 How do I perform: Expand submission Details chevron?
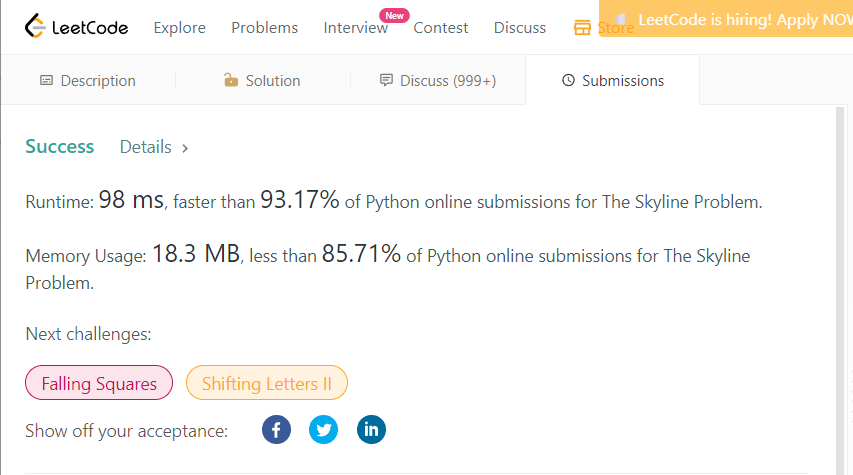(x=185, y=148)
